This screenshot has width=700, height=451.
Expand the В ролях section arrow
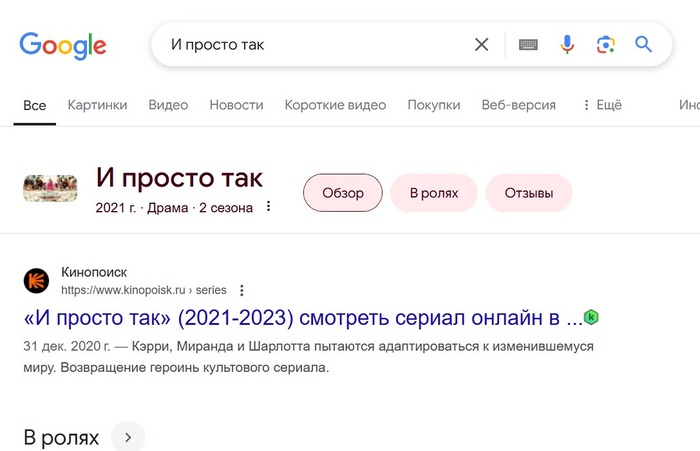click(128, 437)
